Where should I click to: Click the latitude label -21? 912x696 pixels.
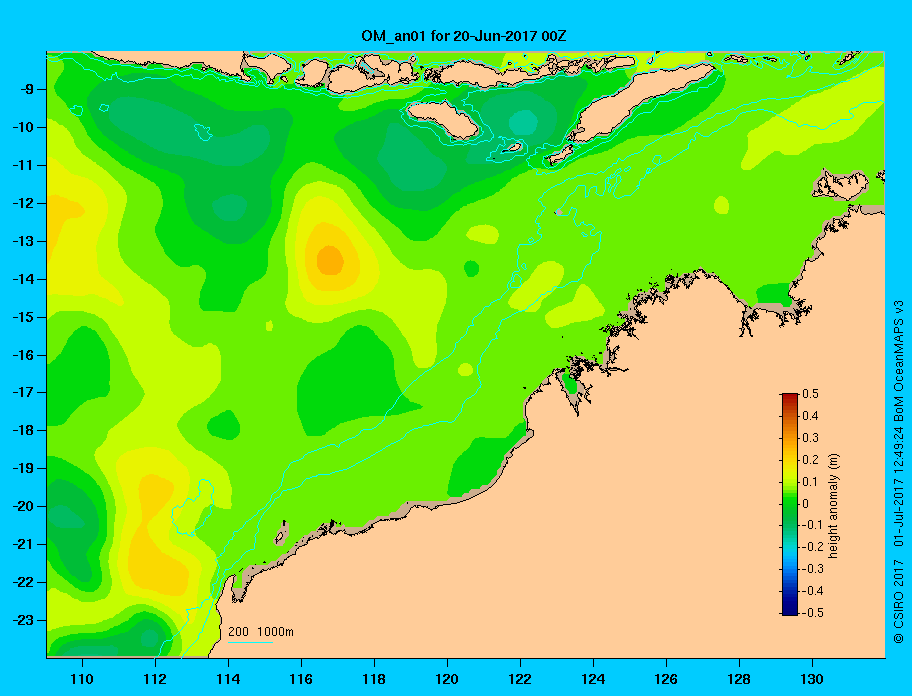pyautogui.click(x=22, y=544)
